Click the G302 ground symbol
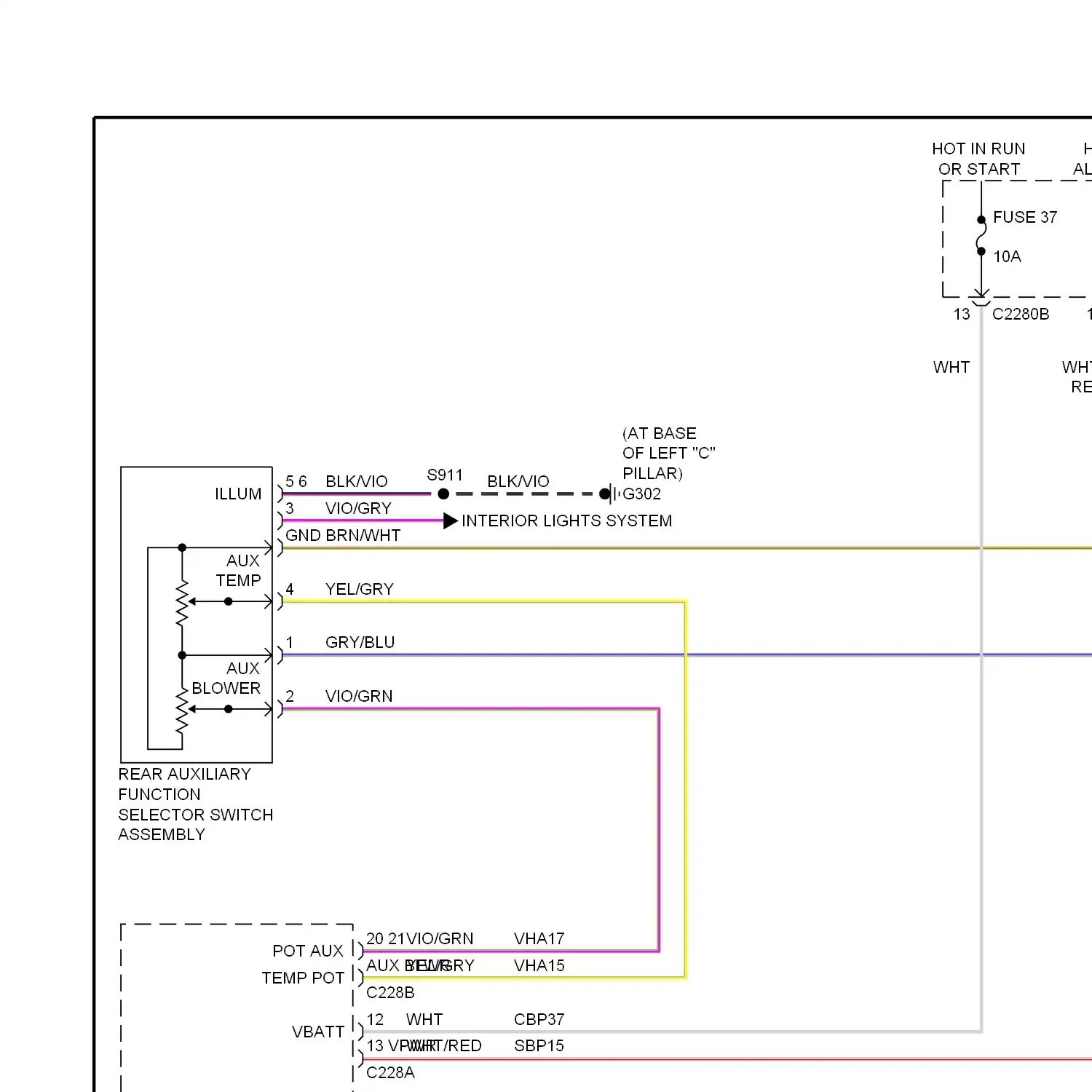Viewport: 1092px width, 1092px height. point(612,494)
